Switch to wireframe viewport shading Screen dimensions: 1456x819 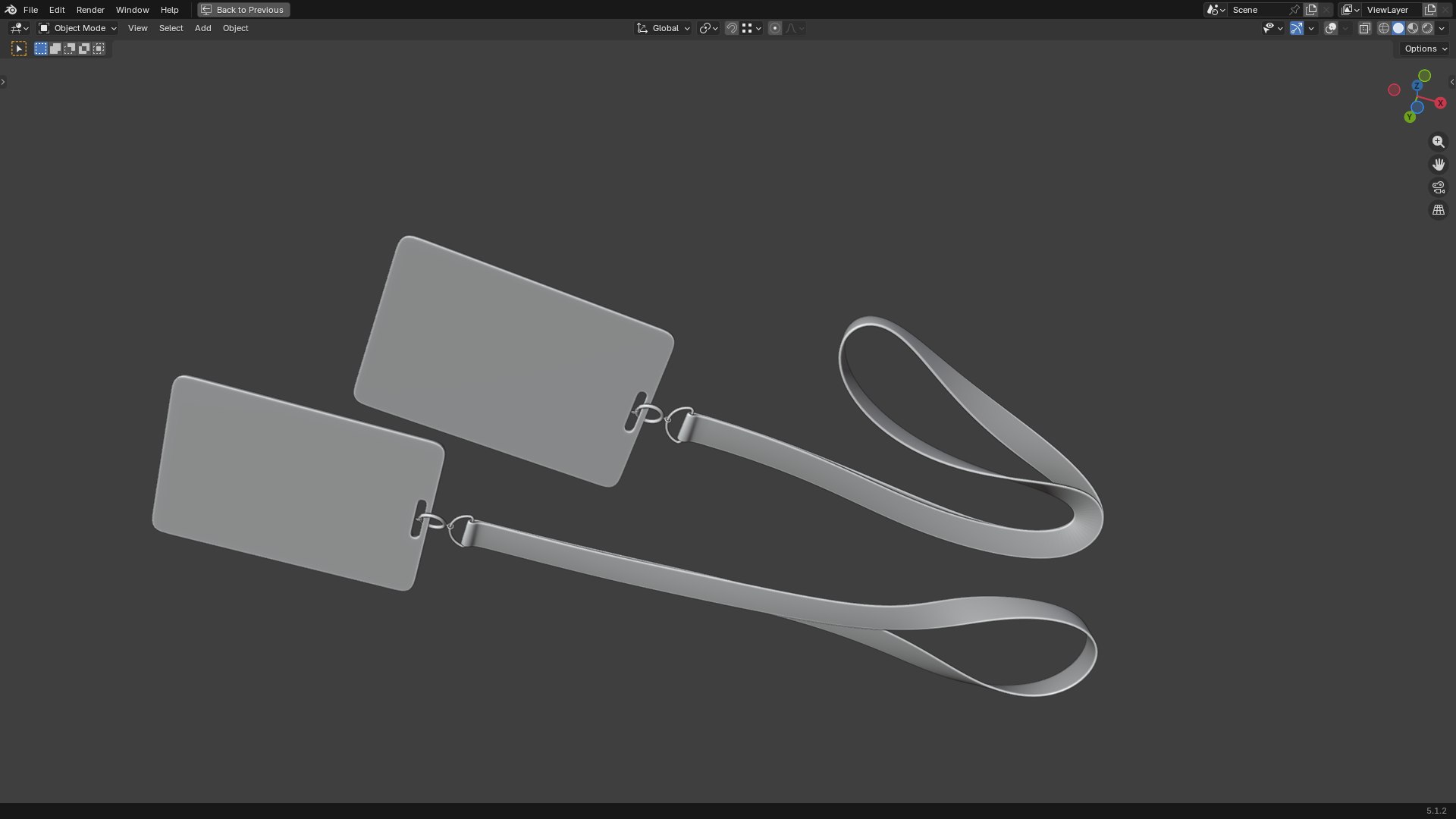click(1384, 28)
